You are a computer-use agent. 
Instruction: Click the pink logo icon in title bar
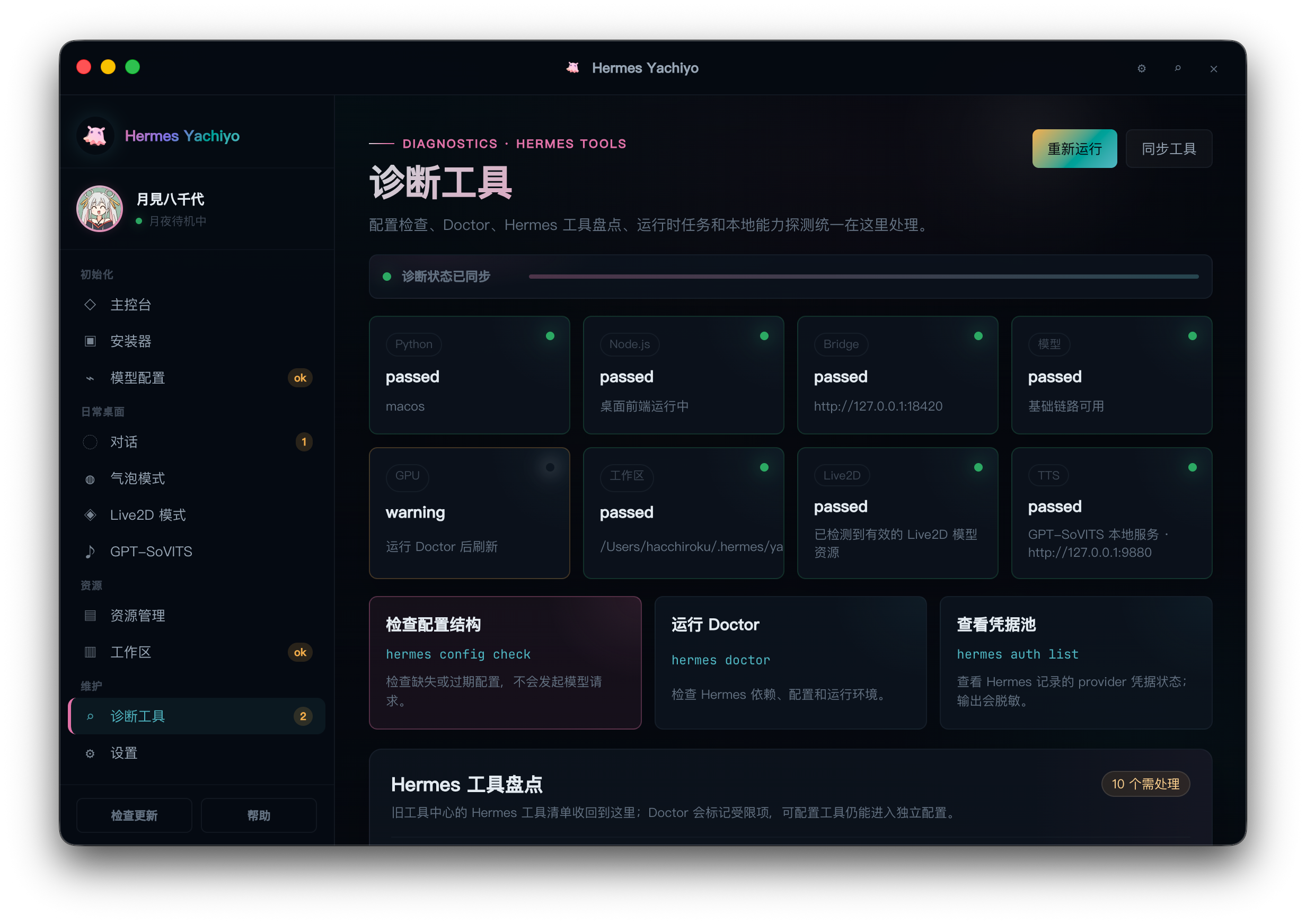(x=572, y=68)
